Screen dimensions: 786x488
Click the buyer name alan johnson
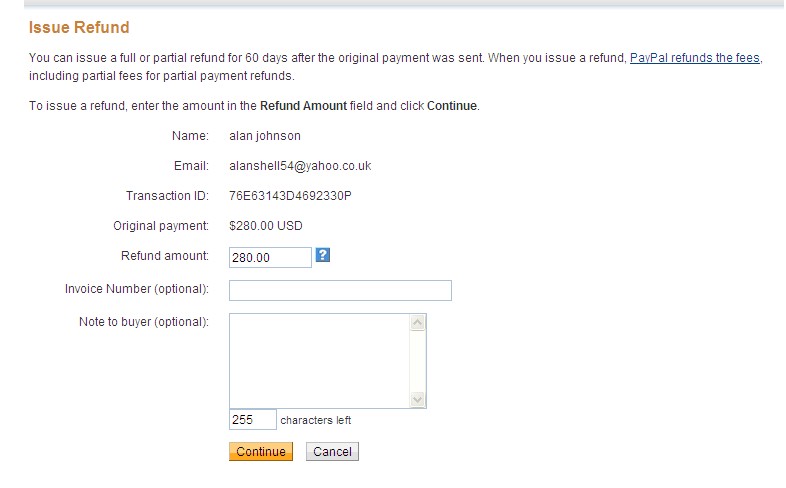coord(265,136)
